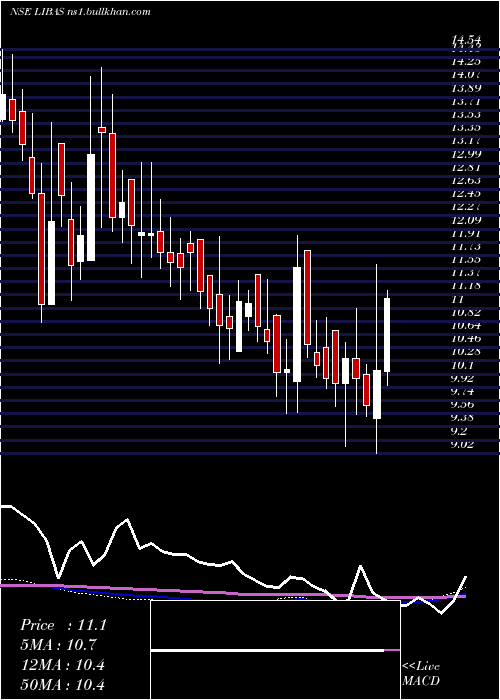Click the 12.63 price axis label
This screenshot has height=700, width=500.
[466, 181]
